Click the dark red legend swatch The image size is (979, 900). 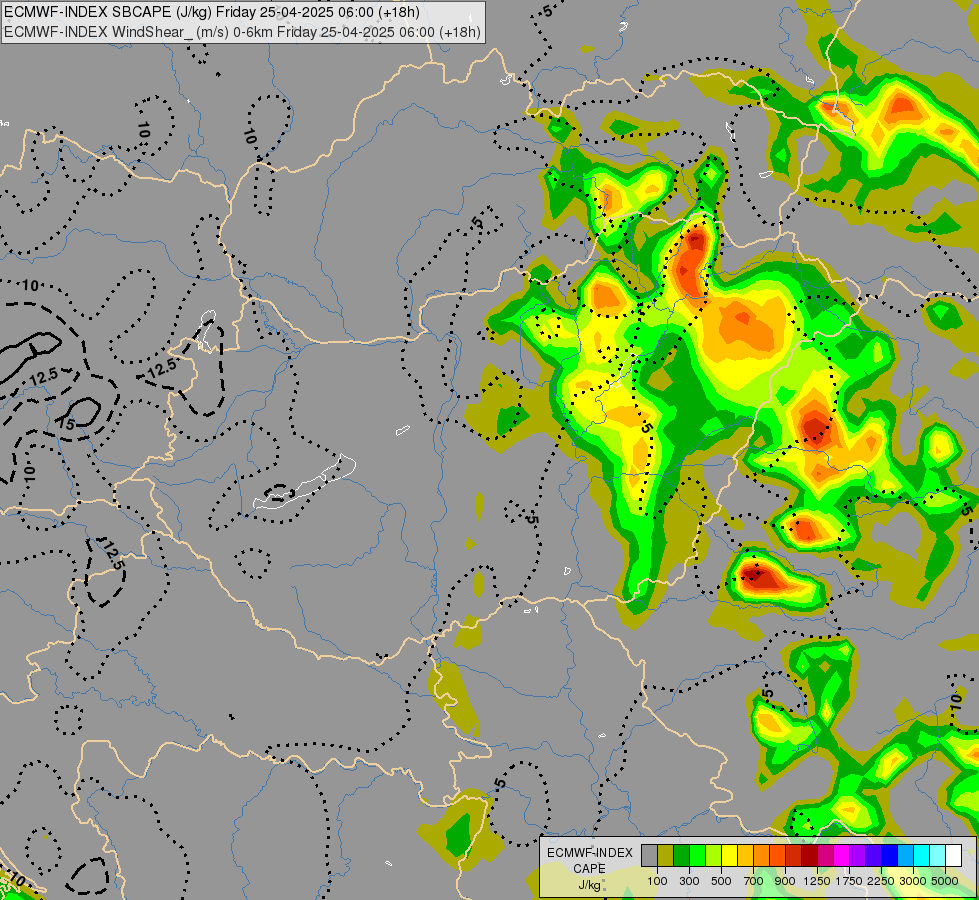point(809,856)
